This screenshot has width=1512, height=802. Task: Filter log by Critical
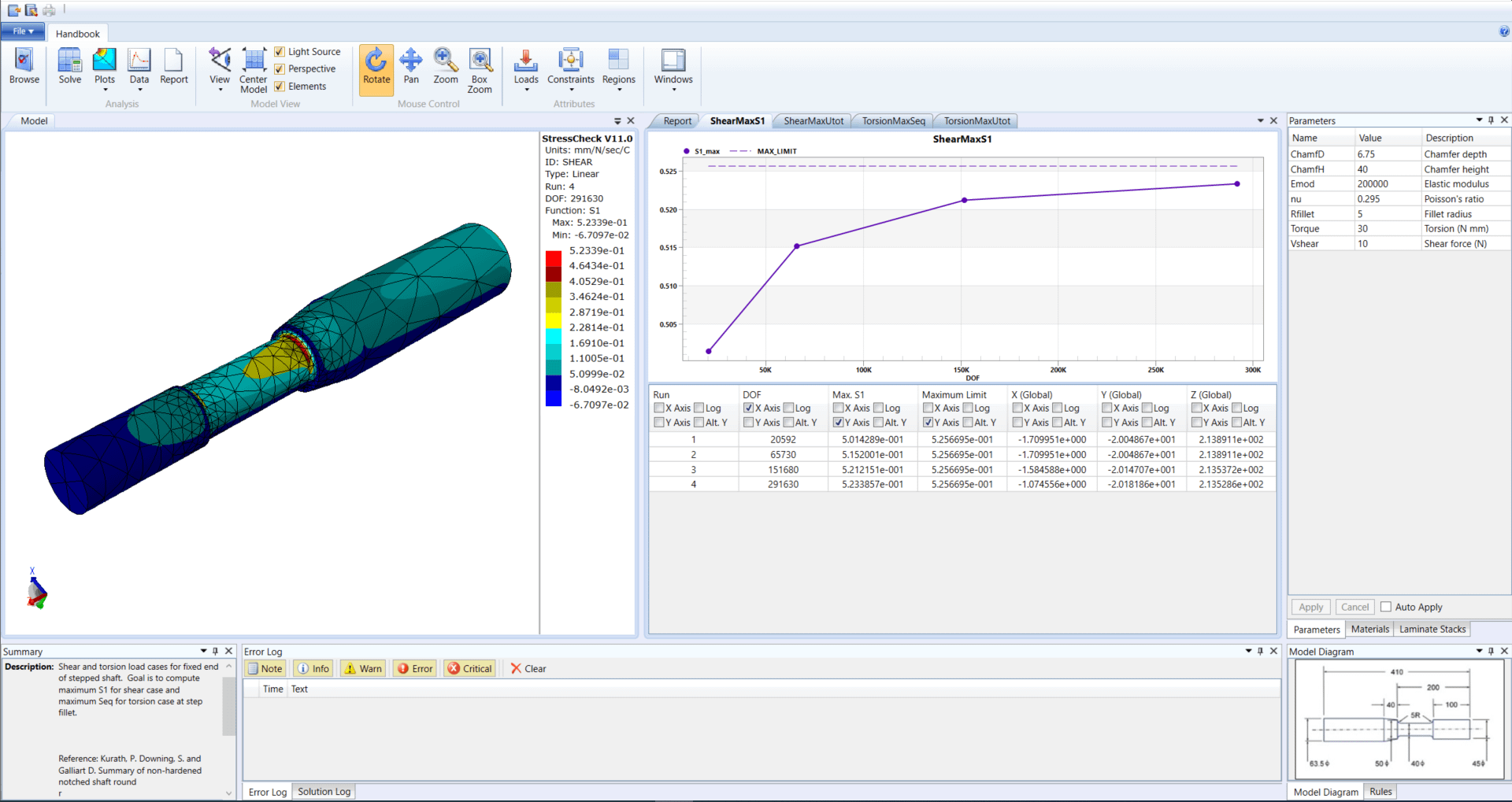469,668
